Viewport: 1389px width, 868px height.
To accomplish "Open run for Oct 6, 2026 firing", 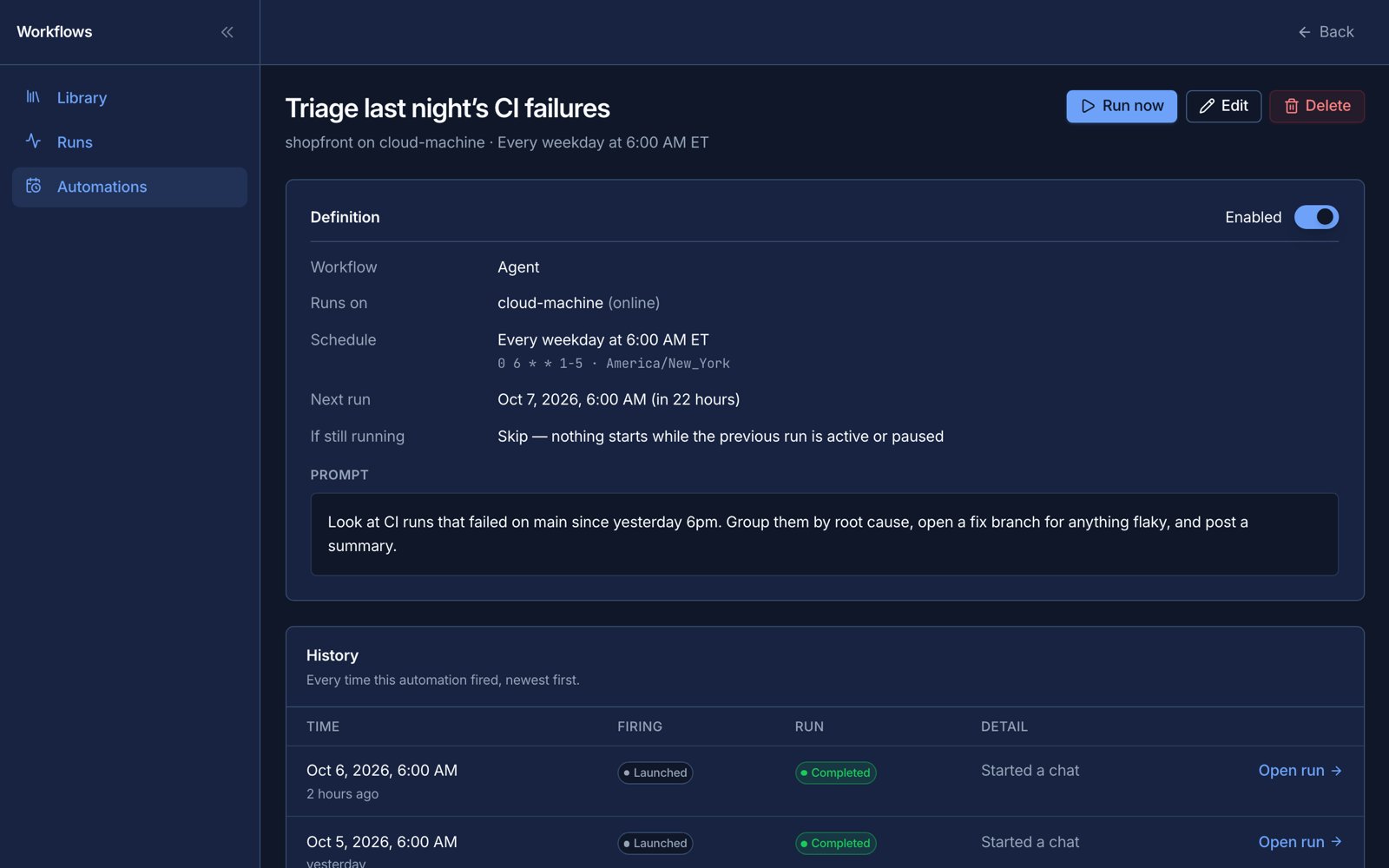I will (x=1300, y=771).
